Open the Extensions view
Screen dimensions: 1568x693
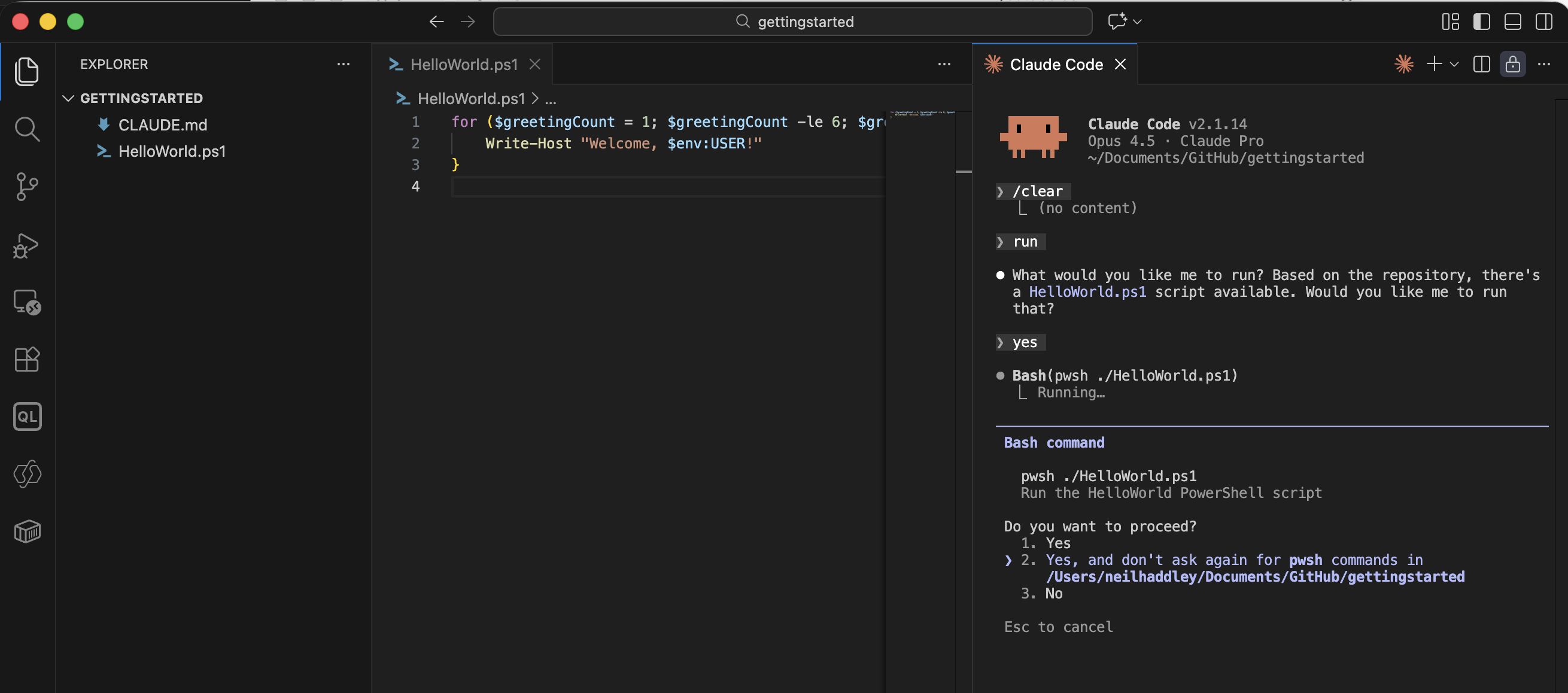(x=28, y=359)
